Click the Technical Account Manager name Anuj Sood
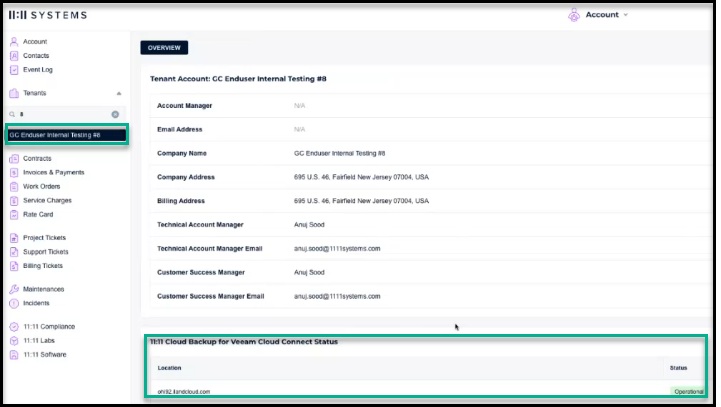Viewport: 721px width, 407px height. [x=309, y=225]
